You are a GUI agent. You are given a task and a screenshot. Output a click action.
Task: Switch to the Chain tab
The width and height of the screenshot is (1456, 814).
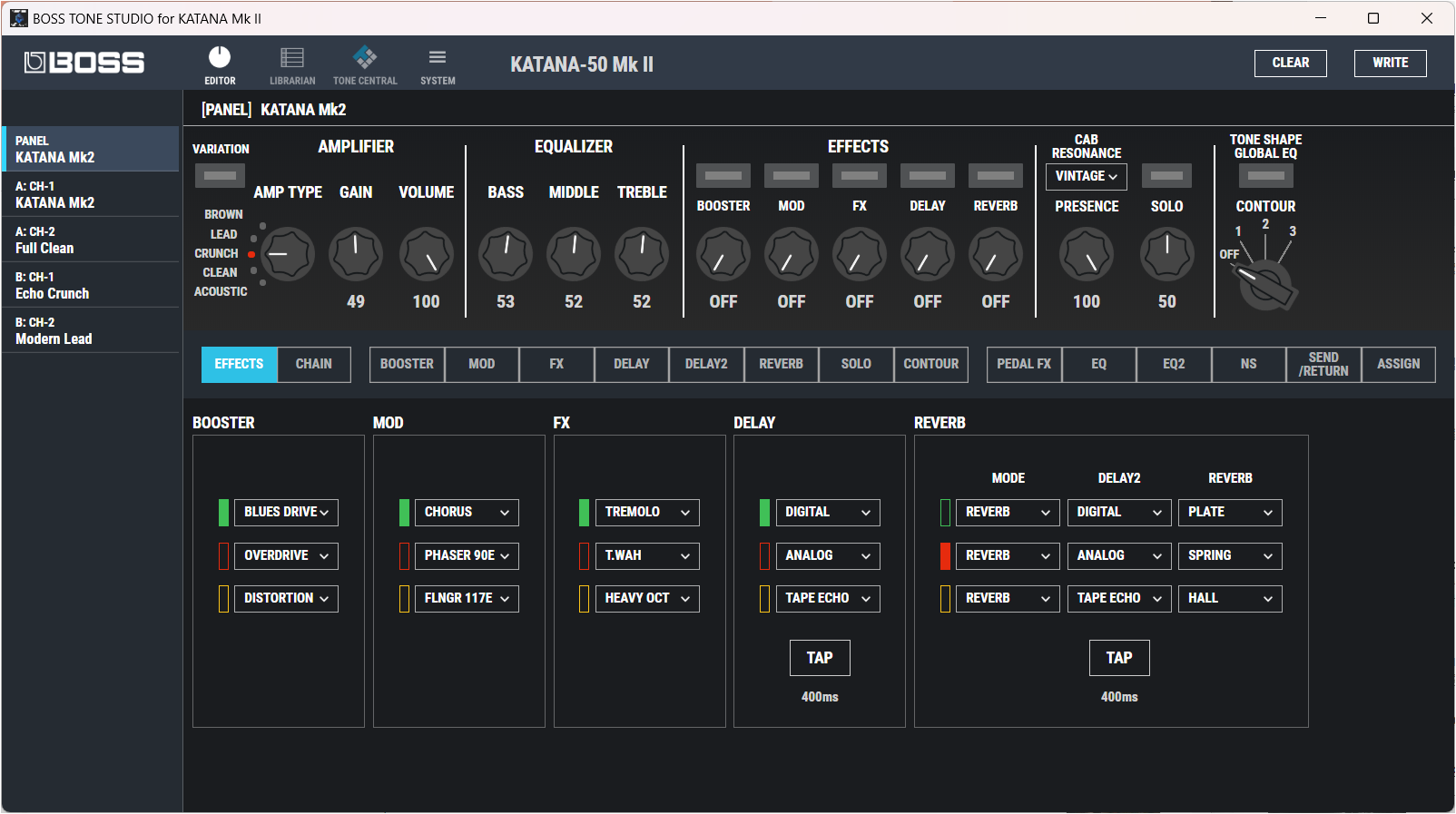pyautogui.click(x=314, y=365)
